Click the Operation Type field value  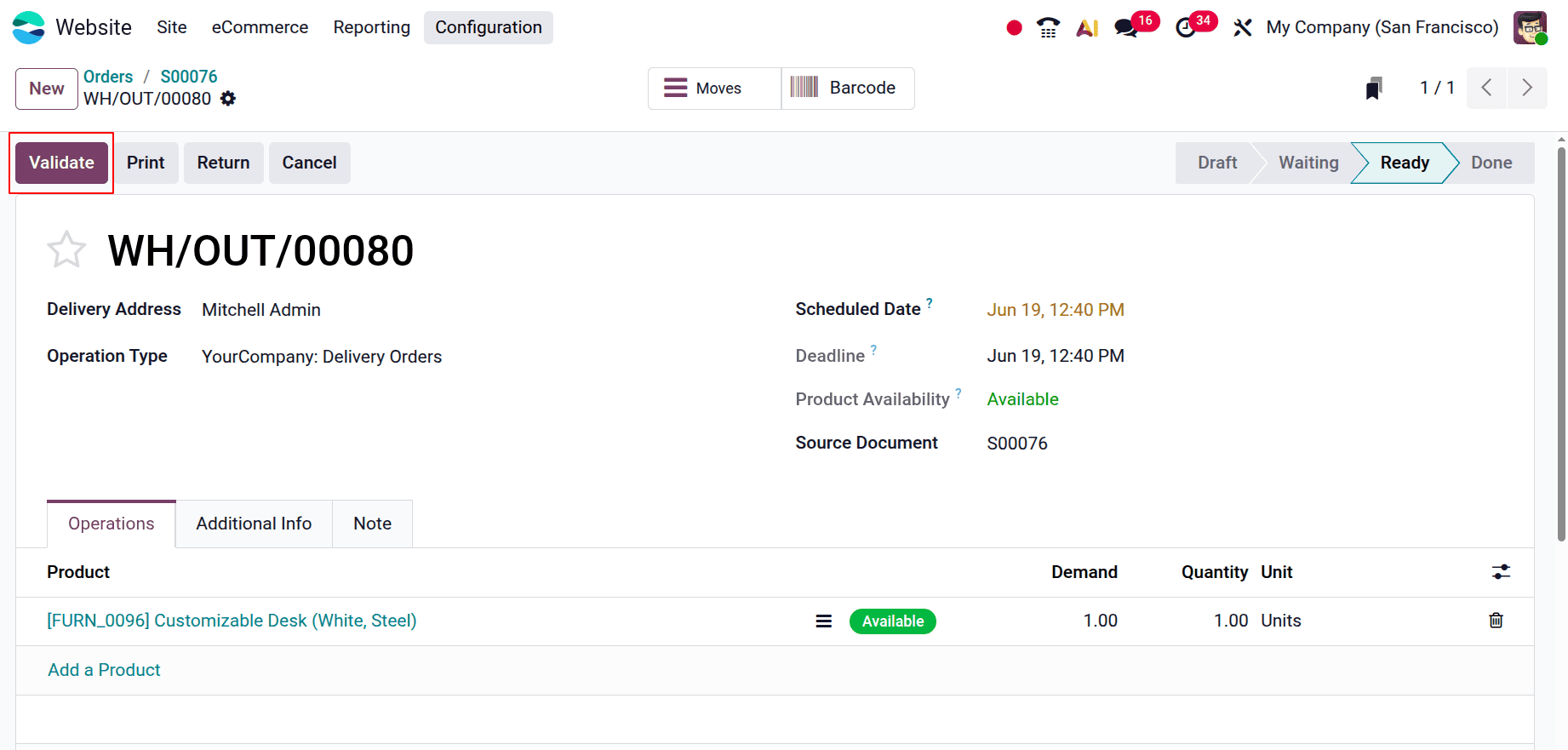(x=322, y=357)
